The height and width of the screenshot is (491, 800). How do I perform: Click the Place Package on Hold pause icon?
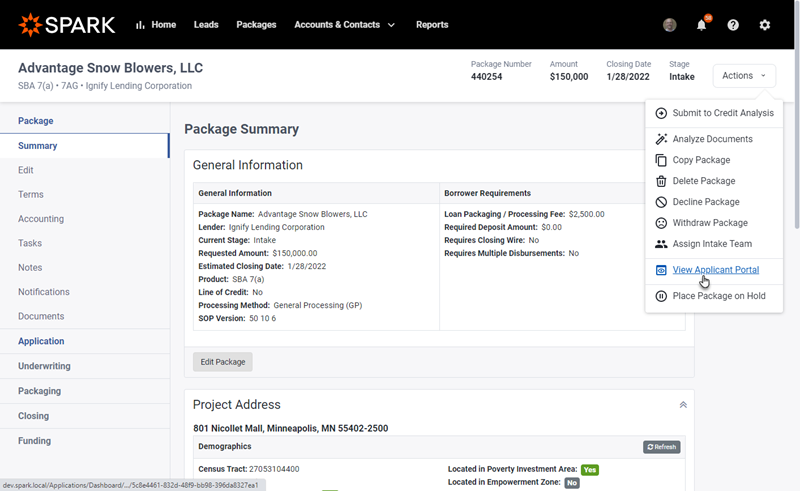click(x=661, y=296)
